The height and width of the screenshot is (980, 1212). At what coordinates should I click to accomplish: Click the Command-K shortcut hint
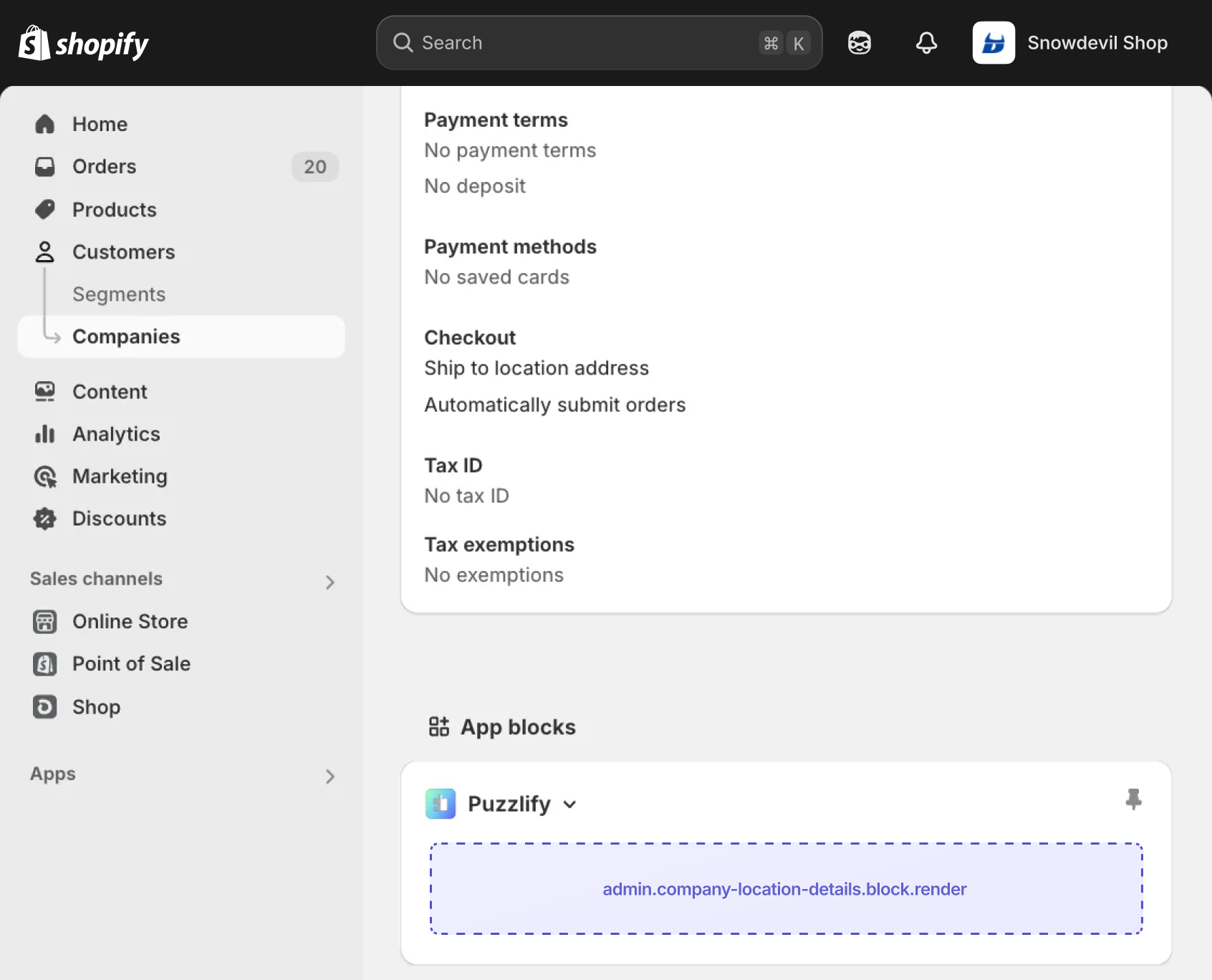click(784, 43)
